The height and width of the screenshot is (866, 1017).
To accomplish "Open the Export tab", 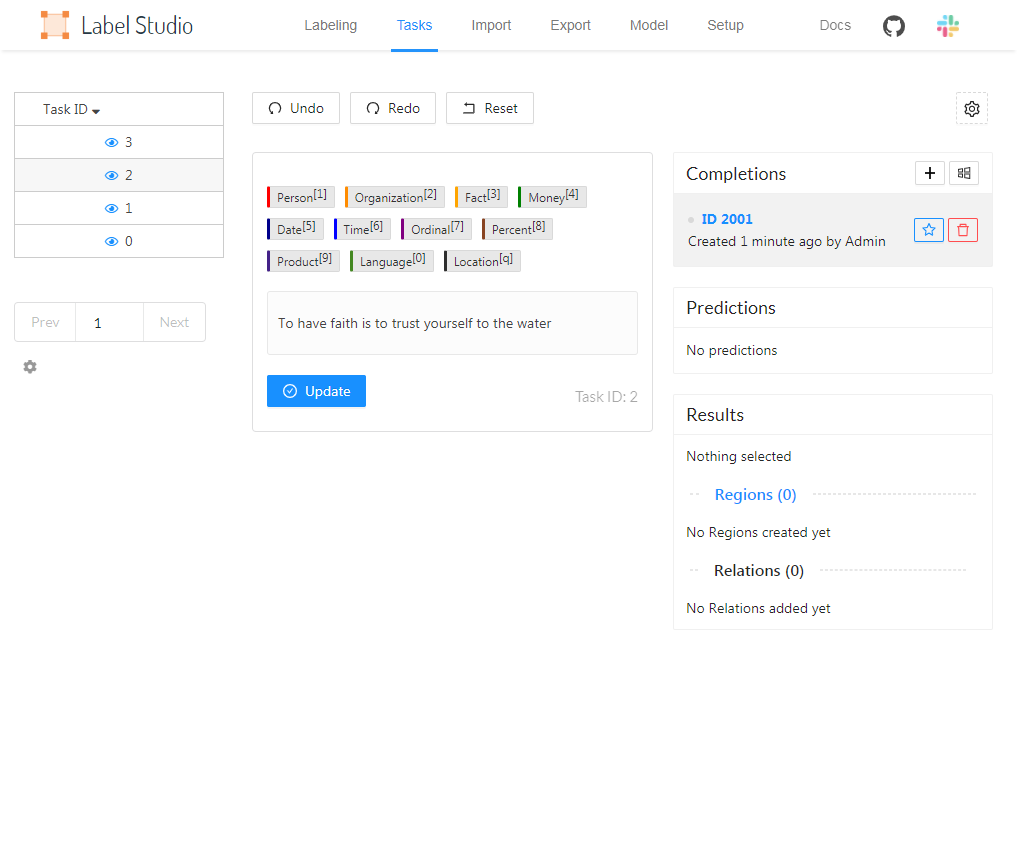I will pyautogui.click(x=571, y=25).
